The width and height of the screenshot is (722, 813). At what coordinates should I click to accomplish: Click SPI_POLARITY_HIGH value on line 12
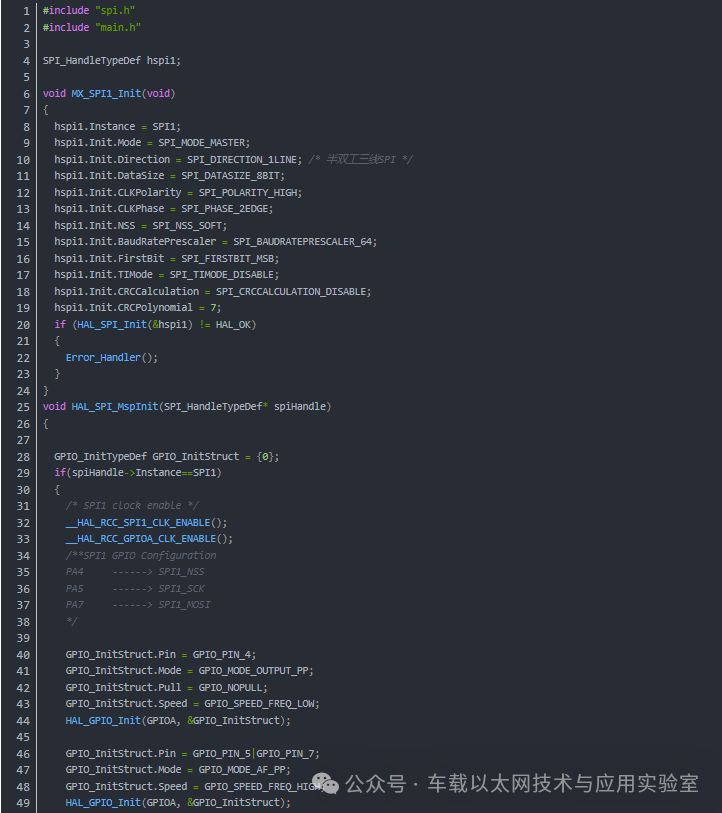(247, 192)
